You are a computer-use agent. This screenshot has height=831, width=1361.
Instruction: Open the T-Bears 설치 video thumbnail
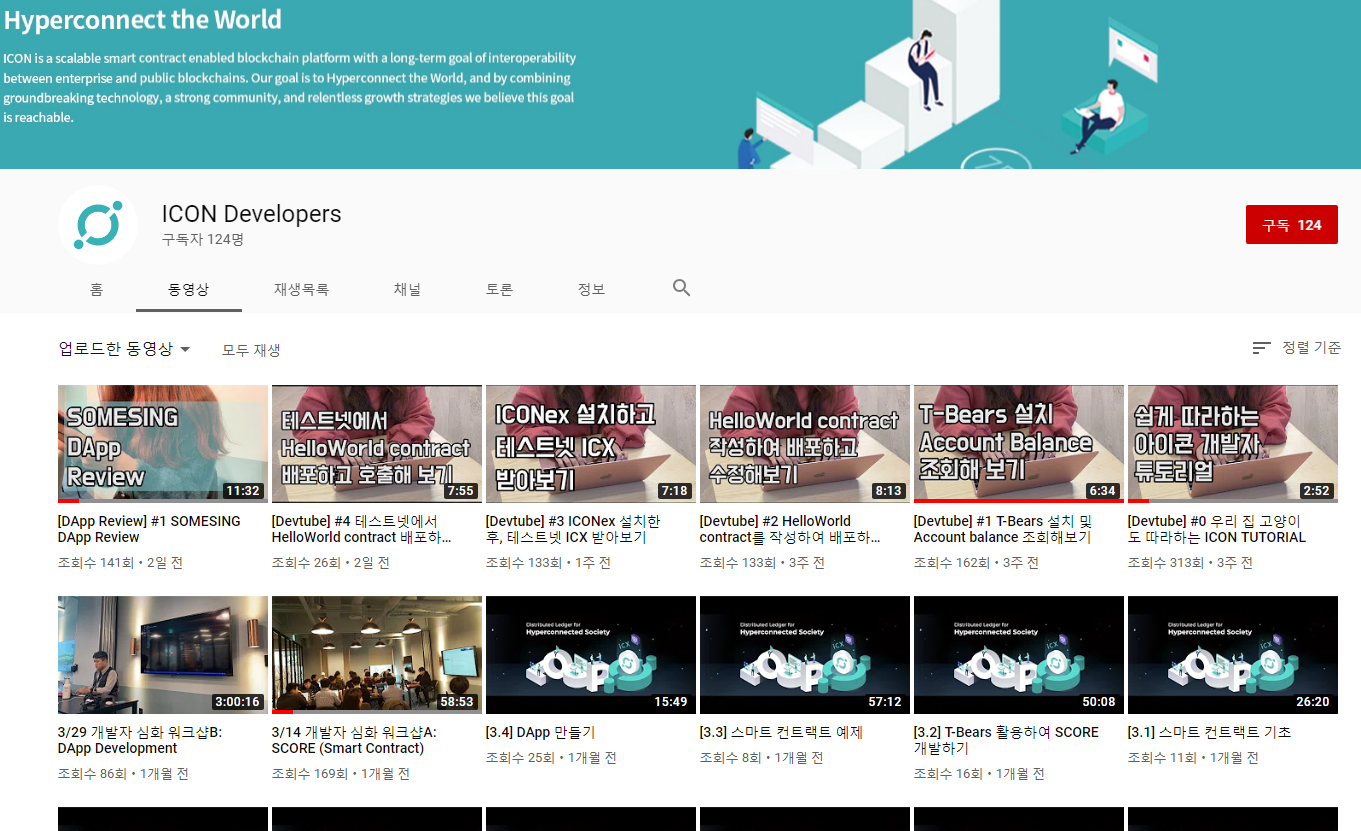pyautogui.click(x=1019, y=444)
